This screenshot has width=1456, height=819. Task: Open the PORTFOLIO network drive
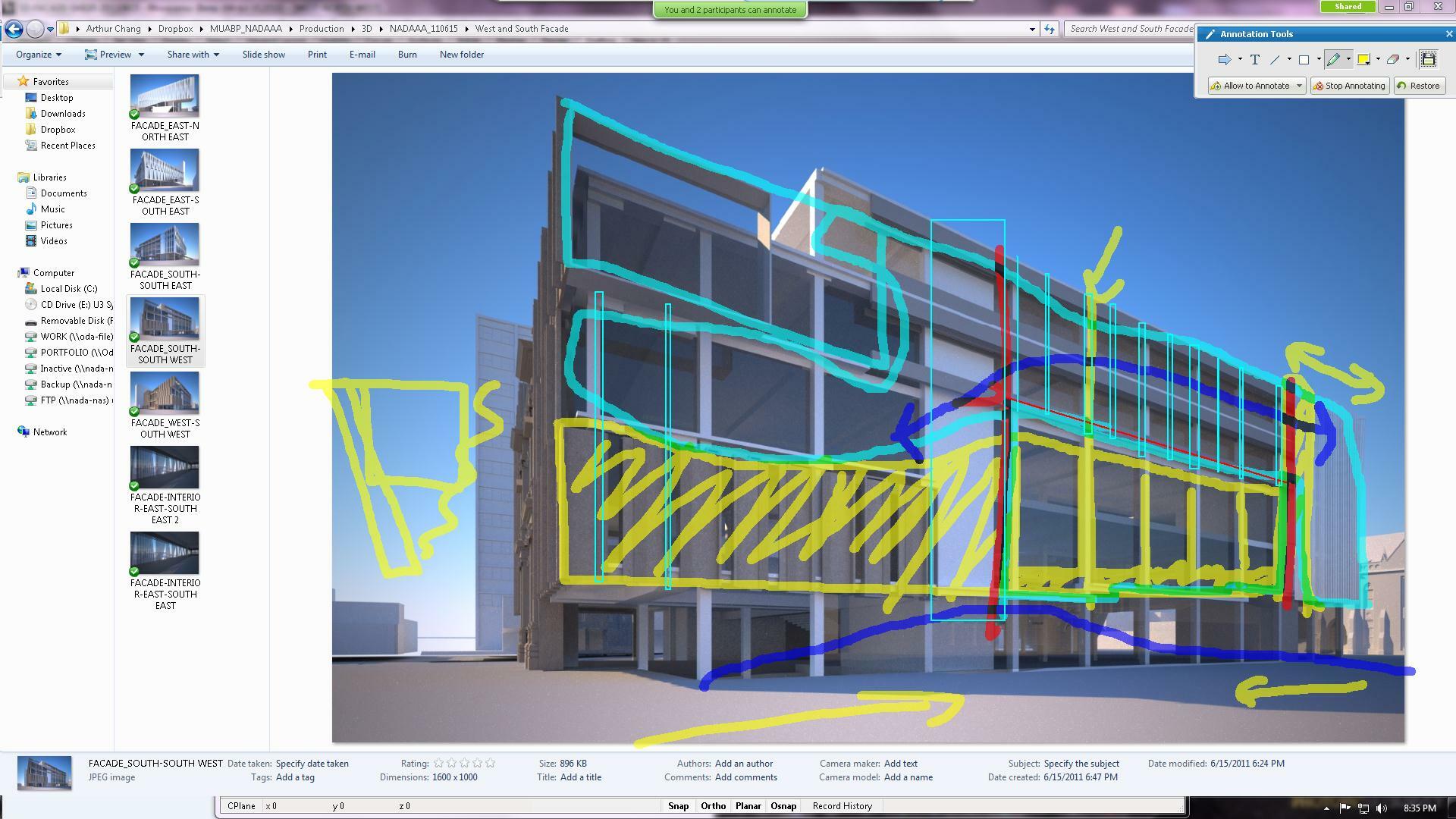[68, 353]
